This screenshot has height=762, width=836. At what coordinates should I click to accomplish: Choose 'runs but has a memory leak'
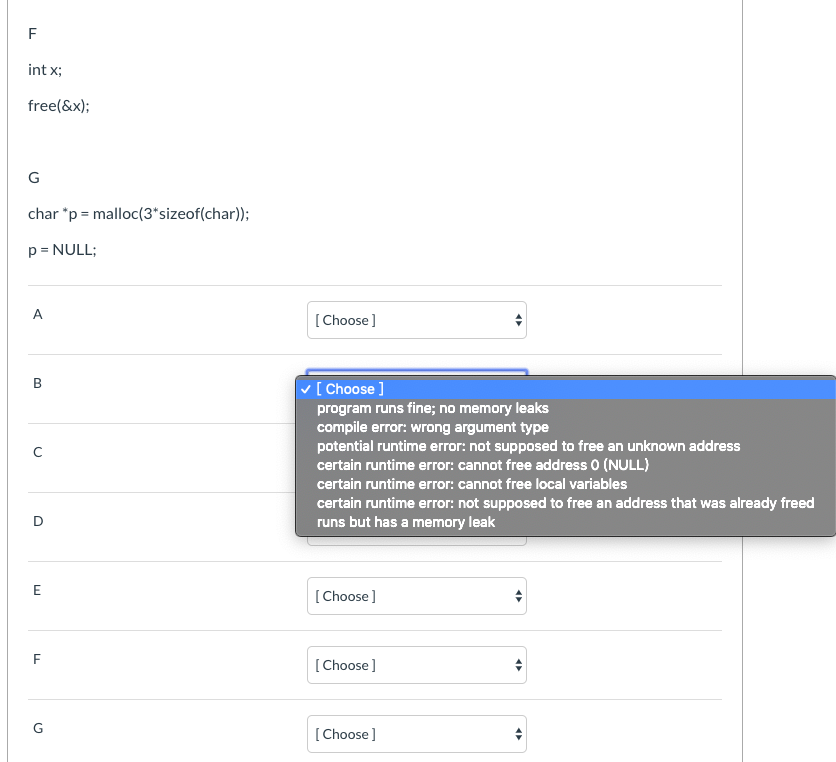point(566,522)
